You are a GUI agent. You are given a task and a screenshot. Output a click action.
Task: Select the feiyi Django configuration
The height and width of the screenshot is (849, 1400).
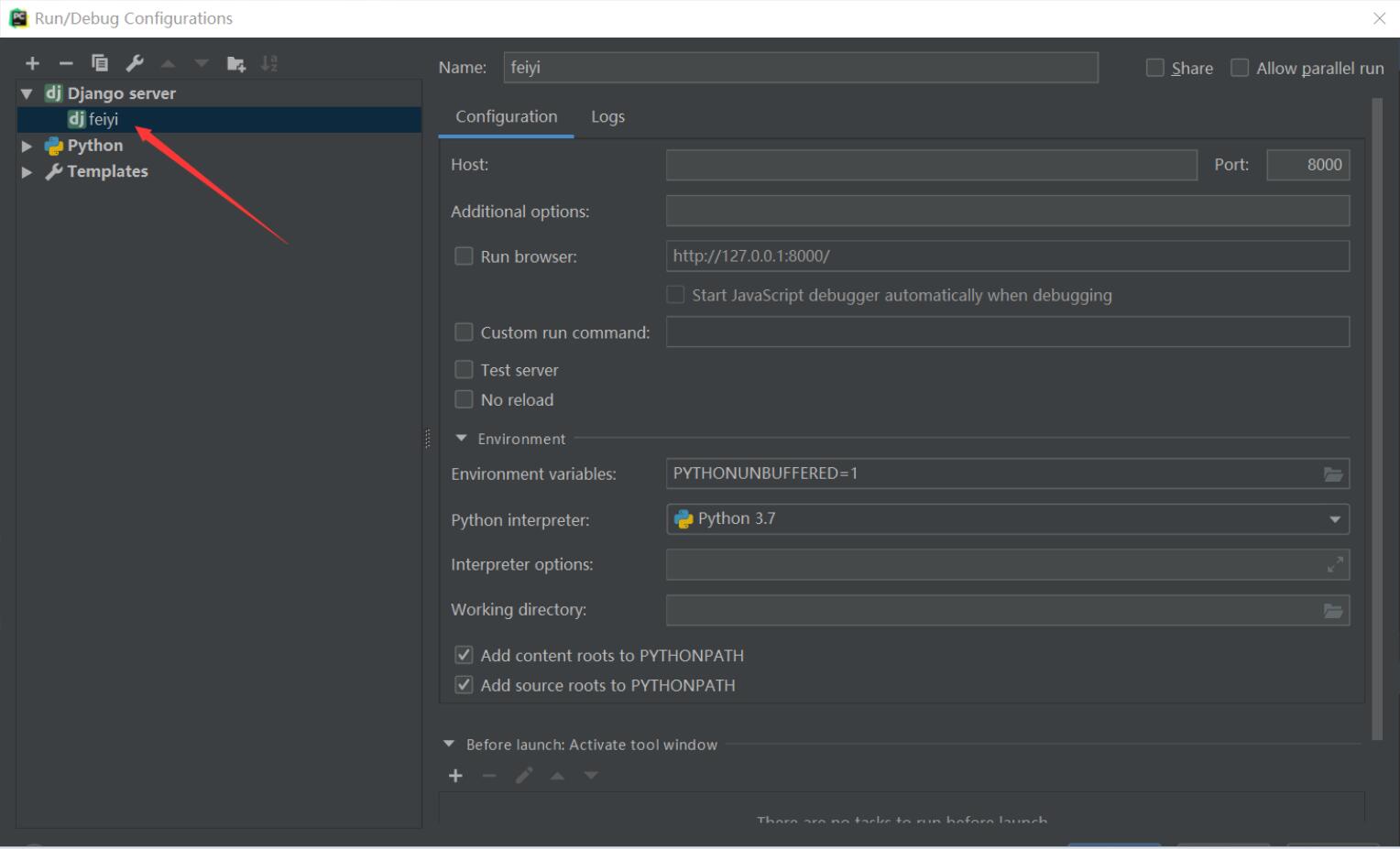[x=103, y=119]
